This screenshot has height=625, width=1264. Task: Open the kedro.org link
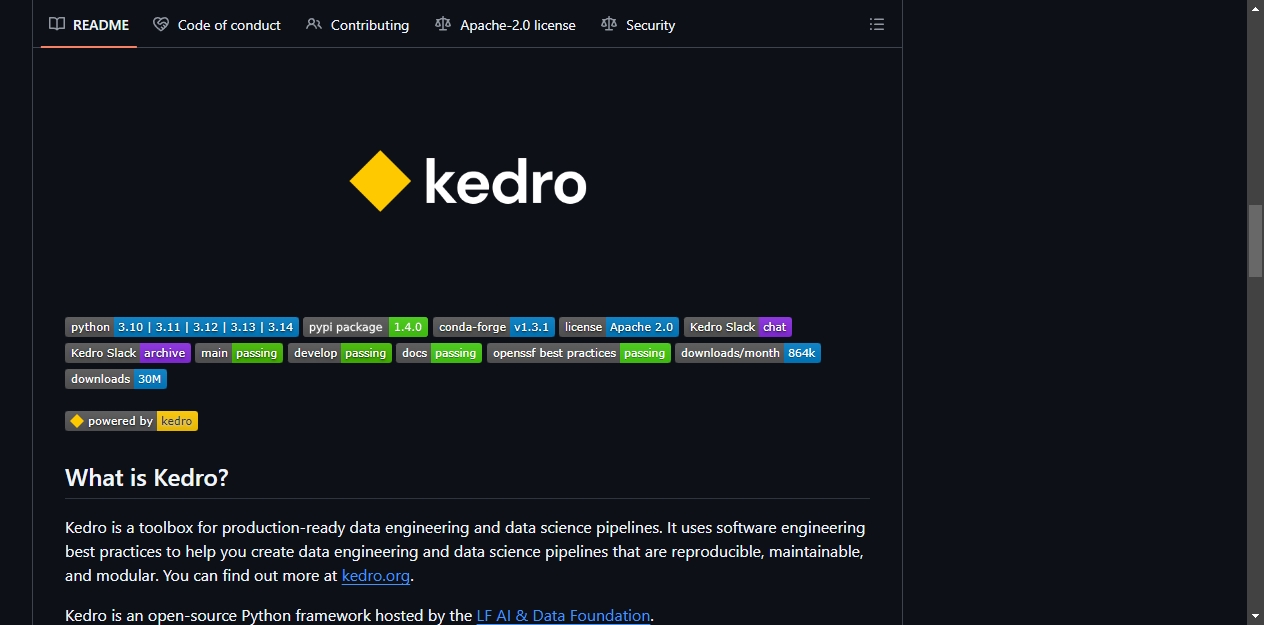(x=376, y=576)
